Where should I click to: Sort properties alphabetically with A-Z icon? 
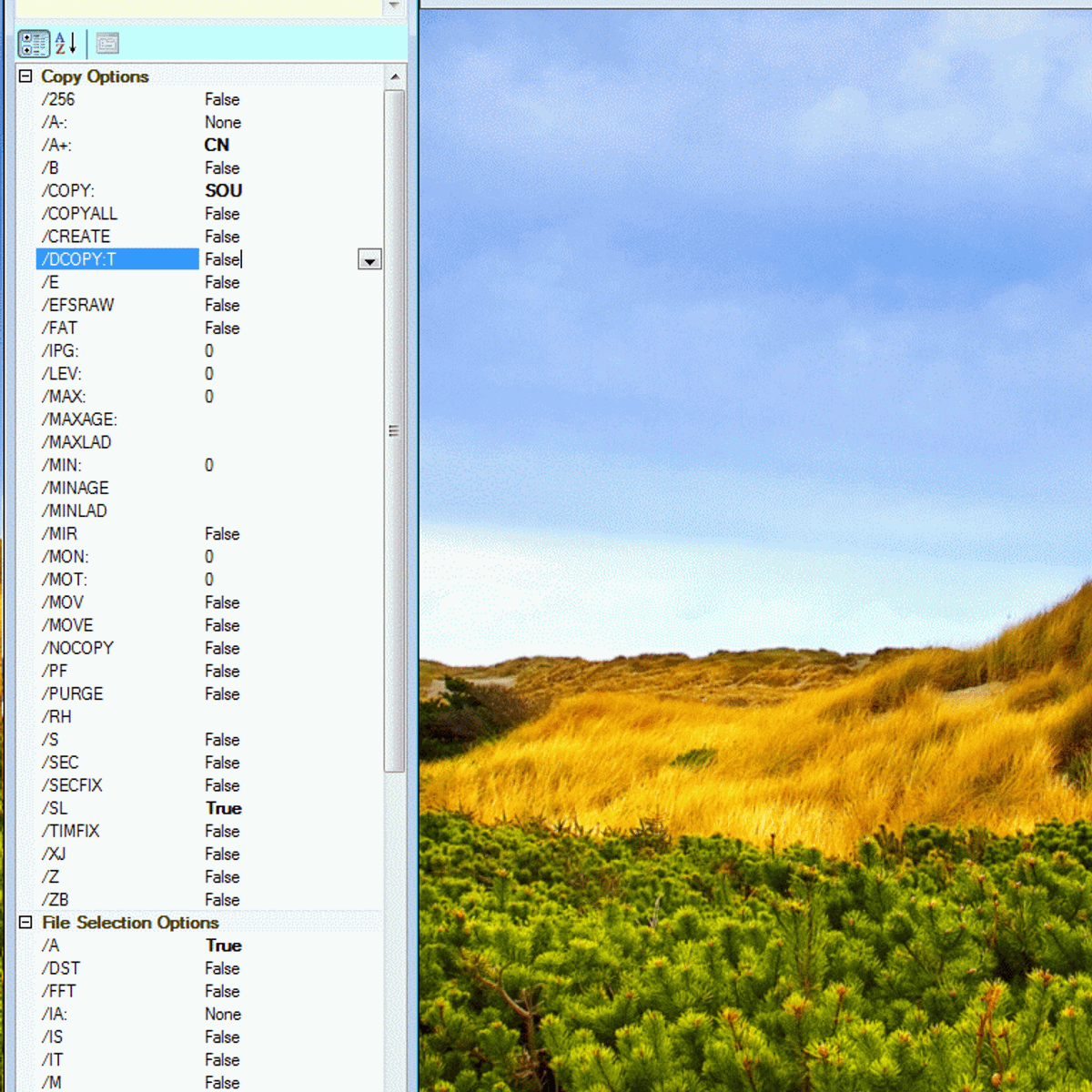[66, 44]
